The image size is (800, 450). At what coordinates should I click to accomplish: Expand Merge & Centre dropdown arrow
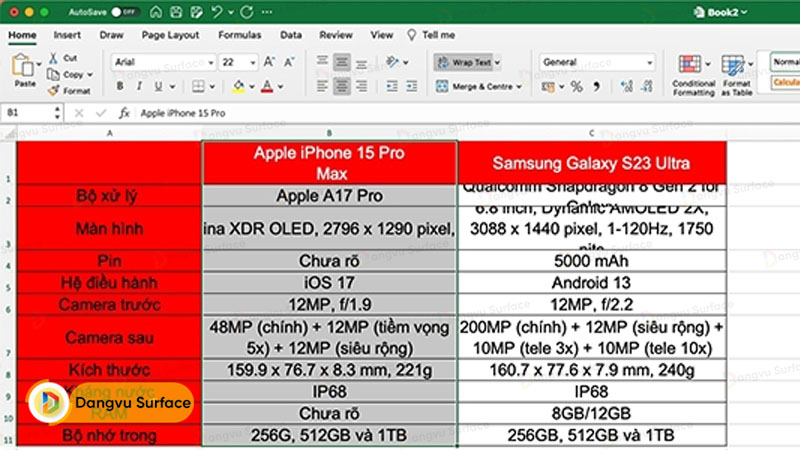(x=519, y=87)
